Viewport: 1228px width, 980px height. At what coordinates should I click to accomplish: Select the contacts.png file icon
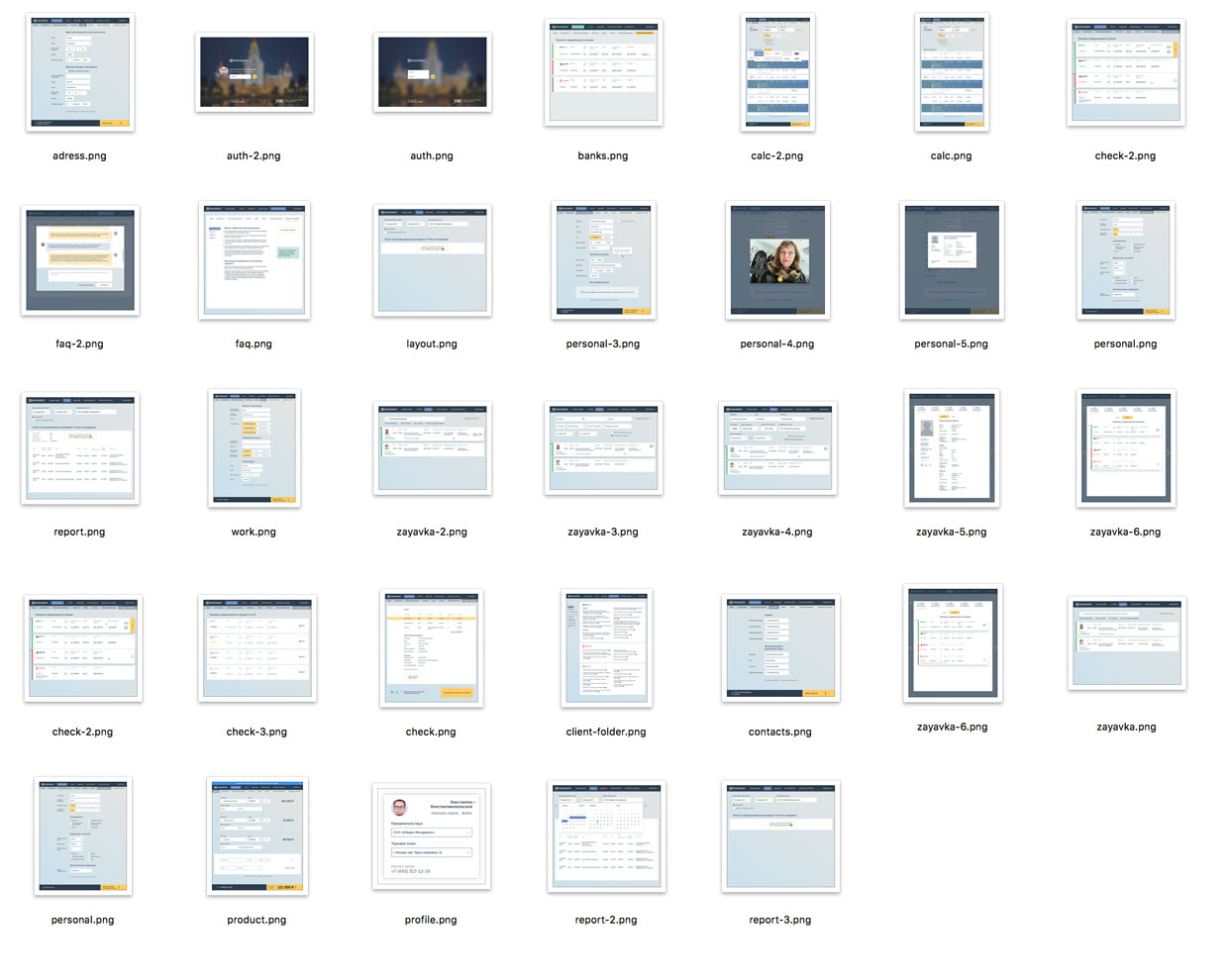(x=780, y=648)
